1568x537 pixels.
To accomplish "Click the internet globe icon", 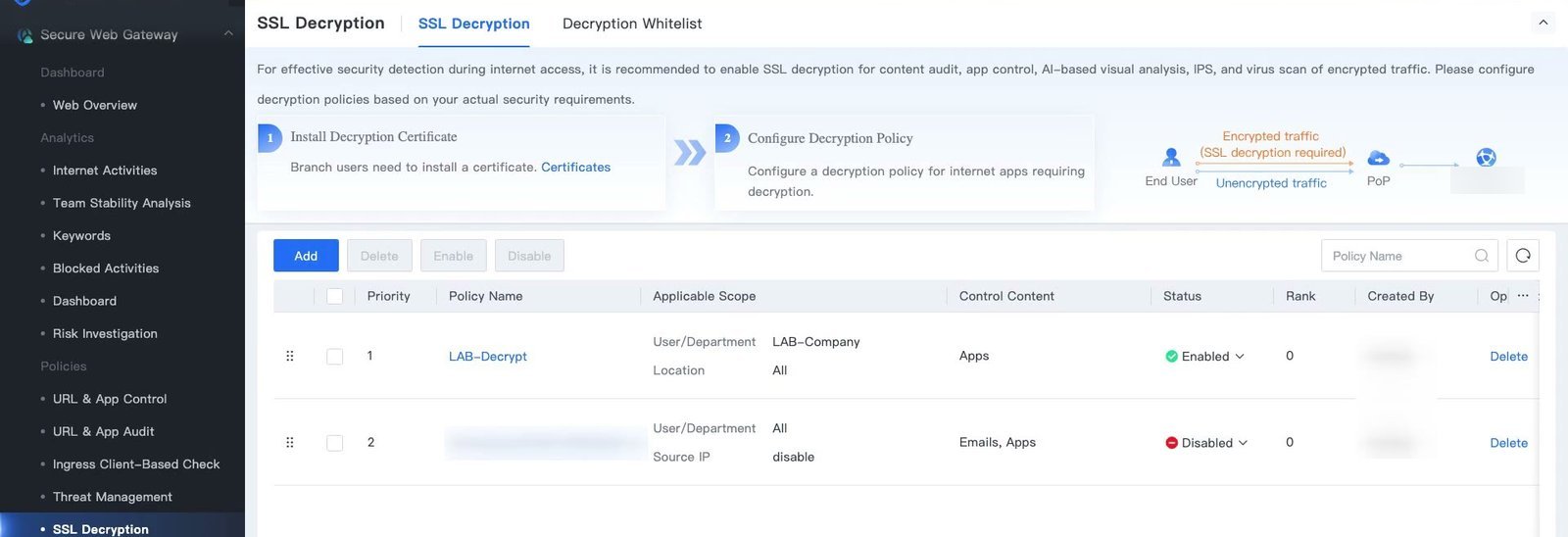I will click(x=1487, y=158).
